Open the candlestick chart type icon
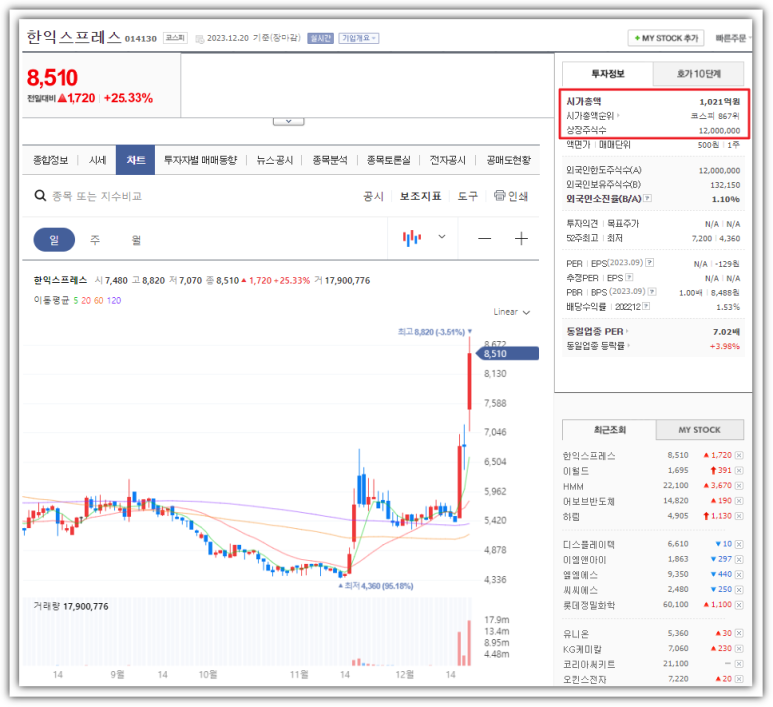Screen dimensions: 773x707 coord(412,238)
